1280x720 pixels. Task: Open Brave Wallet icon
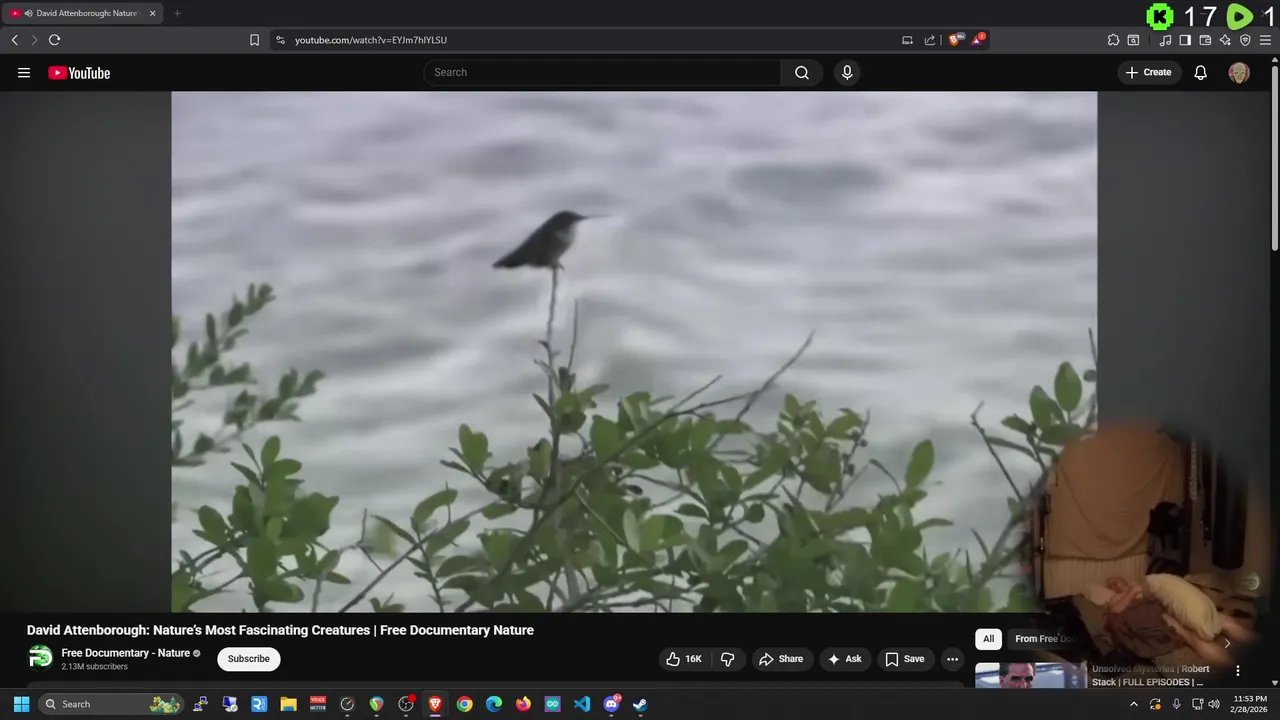coord(1205,40)
